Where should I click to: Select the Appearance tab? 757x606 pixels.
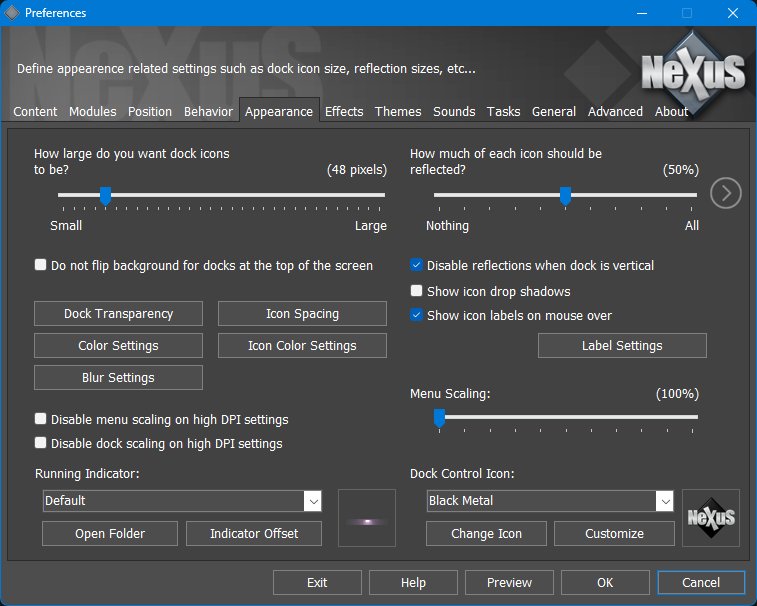pyautogui.click(x=279, y=112)
